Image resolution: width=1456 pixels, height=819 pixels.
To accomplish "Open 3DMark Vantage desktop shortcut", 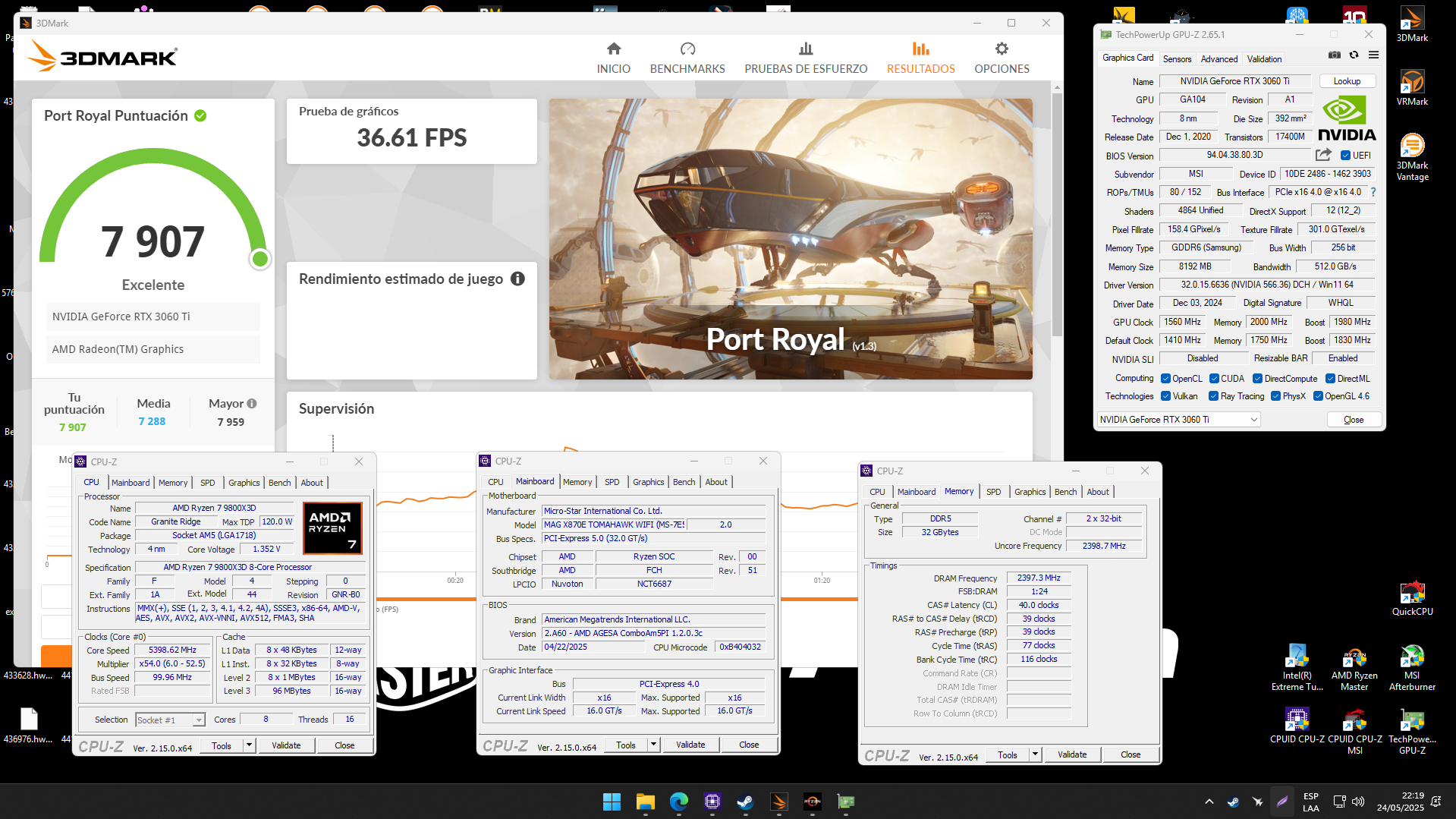I will (1412, 157).
